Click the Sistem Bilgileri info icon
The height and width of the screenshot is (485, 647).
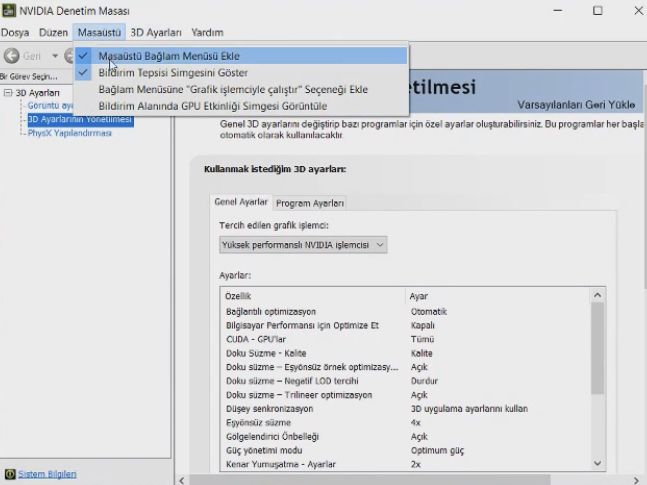point(9,474)
